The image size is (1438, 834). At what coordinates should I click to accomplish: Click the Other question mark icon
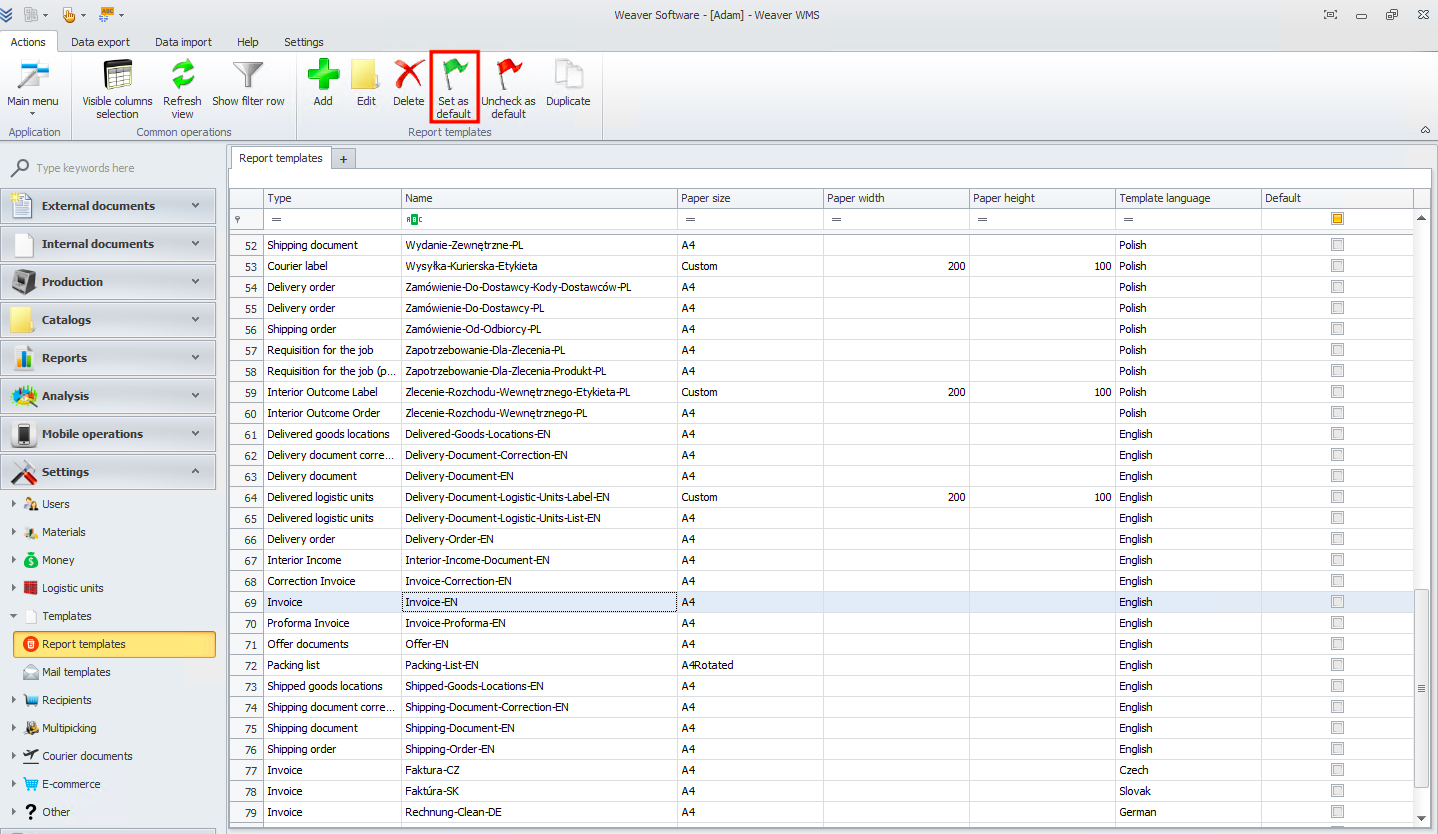(x=31, y=812)
